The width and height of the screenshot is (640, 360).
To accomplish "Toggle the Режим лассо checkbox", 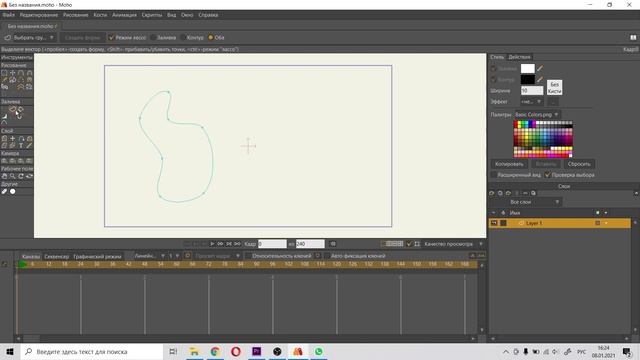I will [111, 38].
